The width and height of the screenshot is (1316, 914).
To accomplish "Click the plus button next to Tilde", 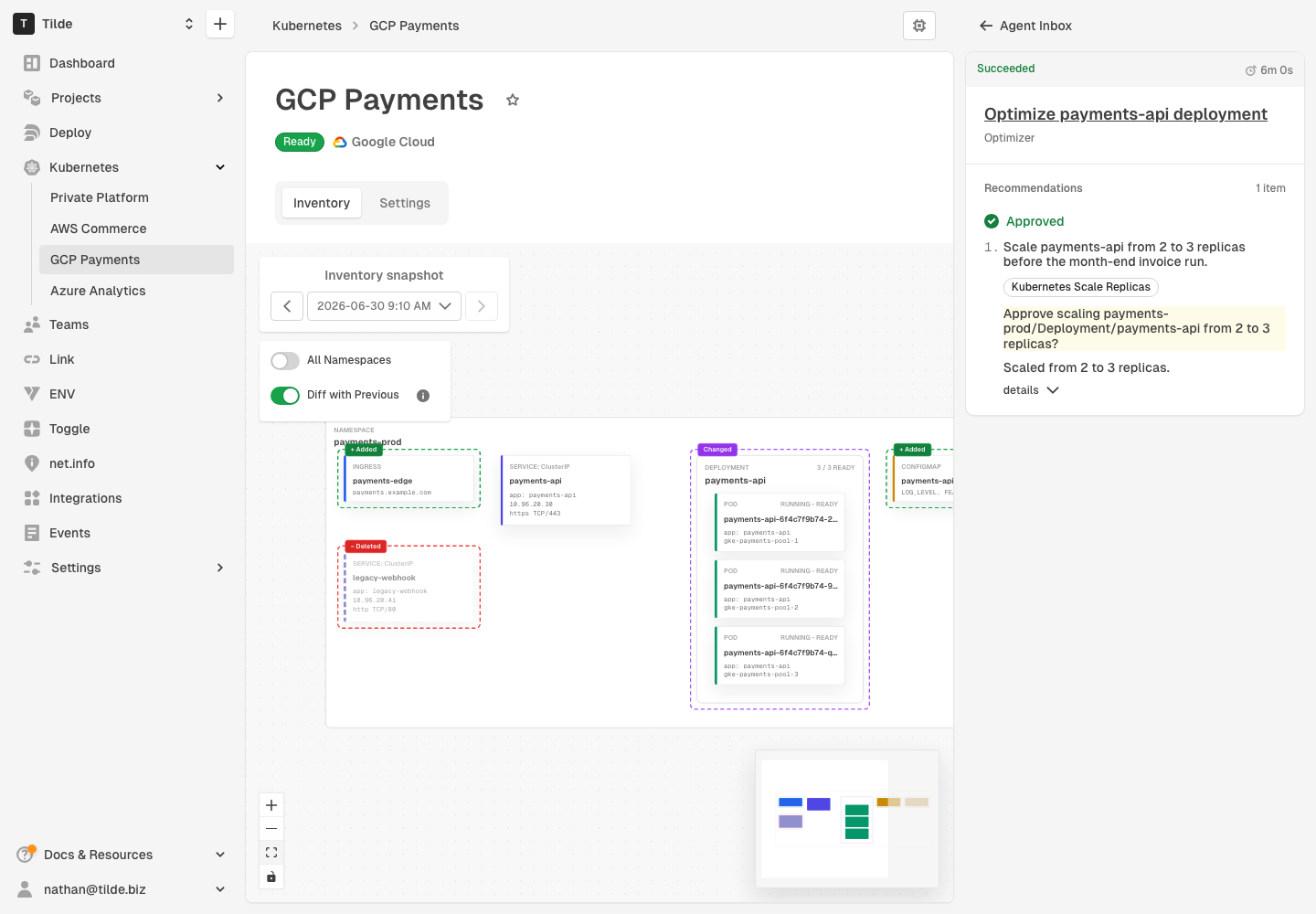I will click(220, 24).
